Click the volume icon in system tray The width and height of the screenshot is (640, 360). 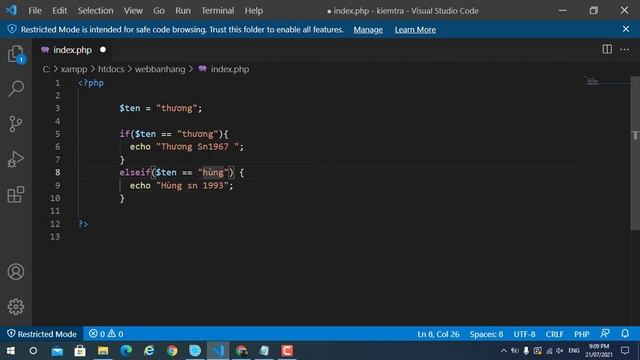(x=560, y=351)
